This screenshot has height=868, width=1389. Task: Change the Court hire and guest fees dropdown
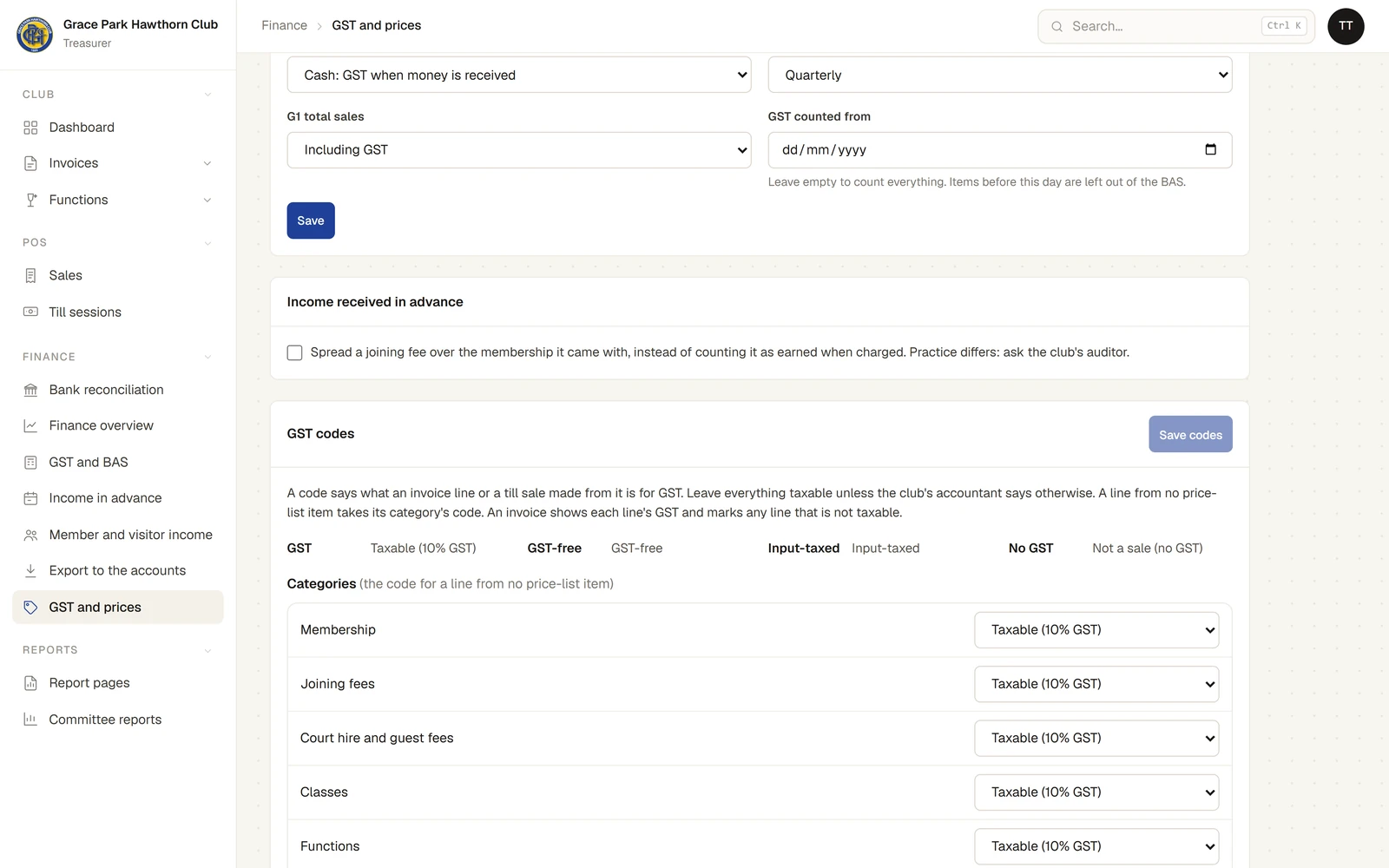click(1096, 738)
